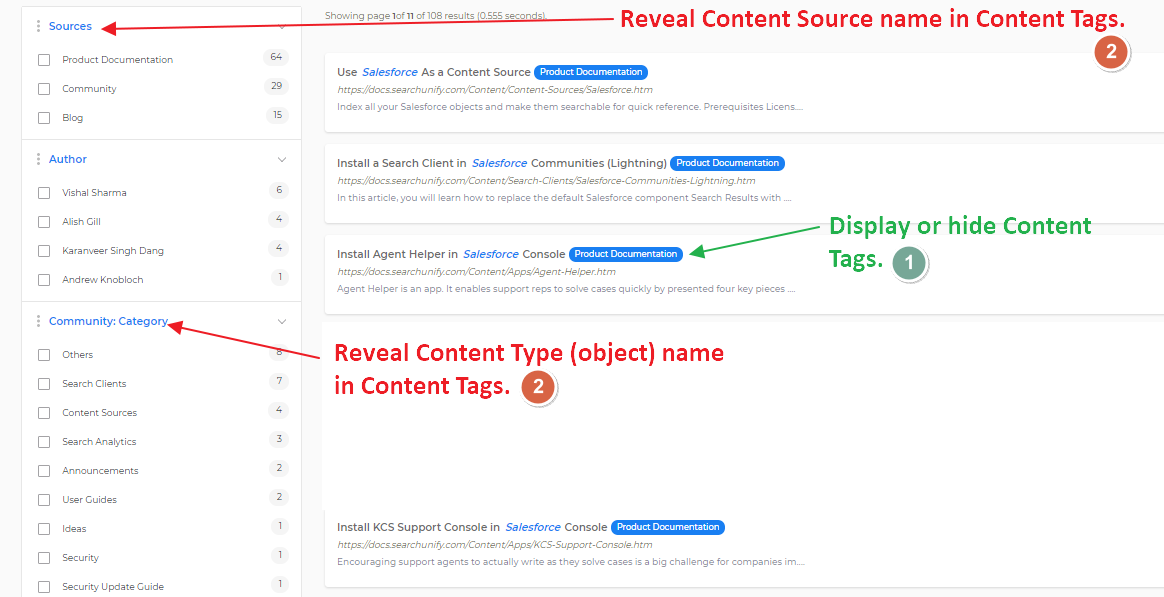Click Product Documentation tag on KCS Support result
Viewport: 1164px width, 597px height.
tap(667, 527)
